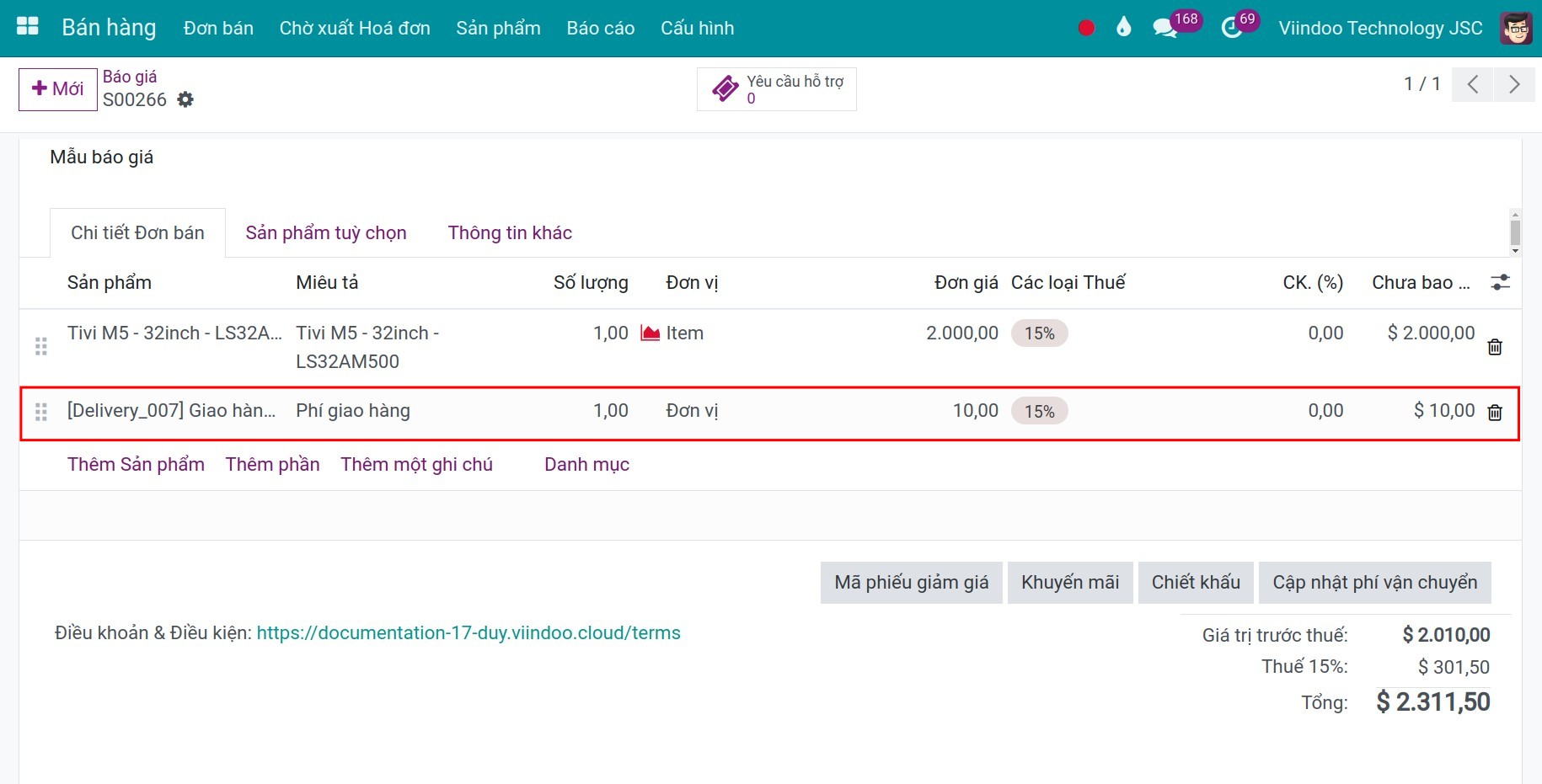Click drag handle of Tivi M5 row
Screen dimensions: 1542x784
[x=40, y=347]
